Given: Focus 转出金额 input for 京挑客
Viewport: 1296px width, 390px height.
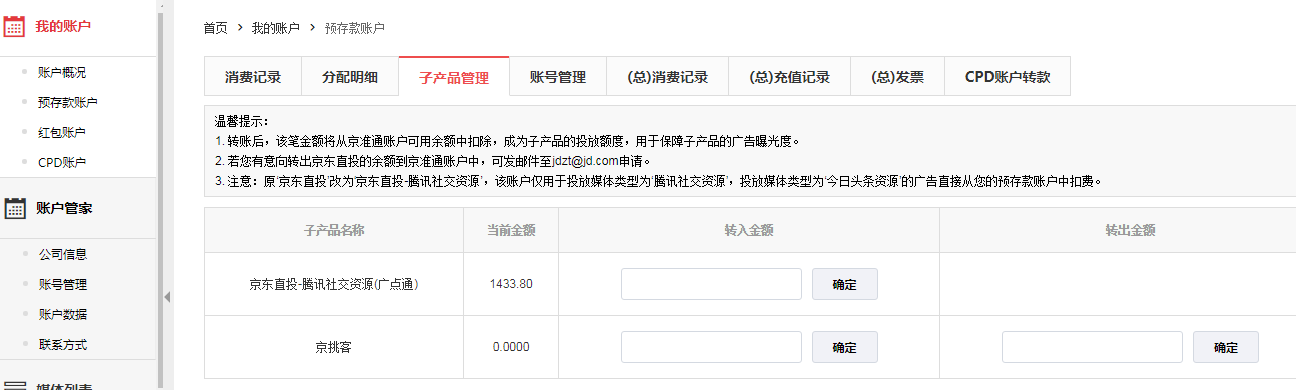Looking at the screenshot, I should 1092,347.
